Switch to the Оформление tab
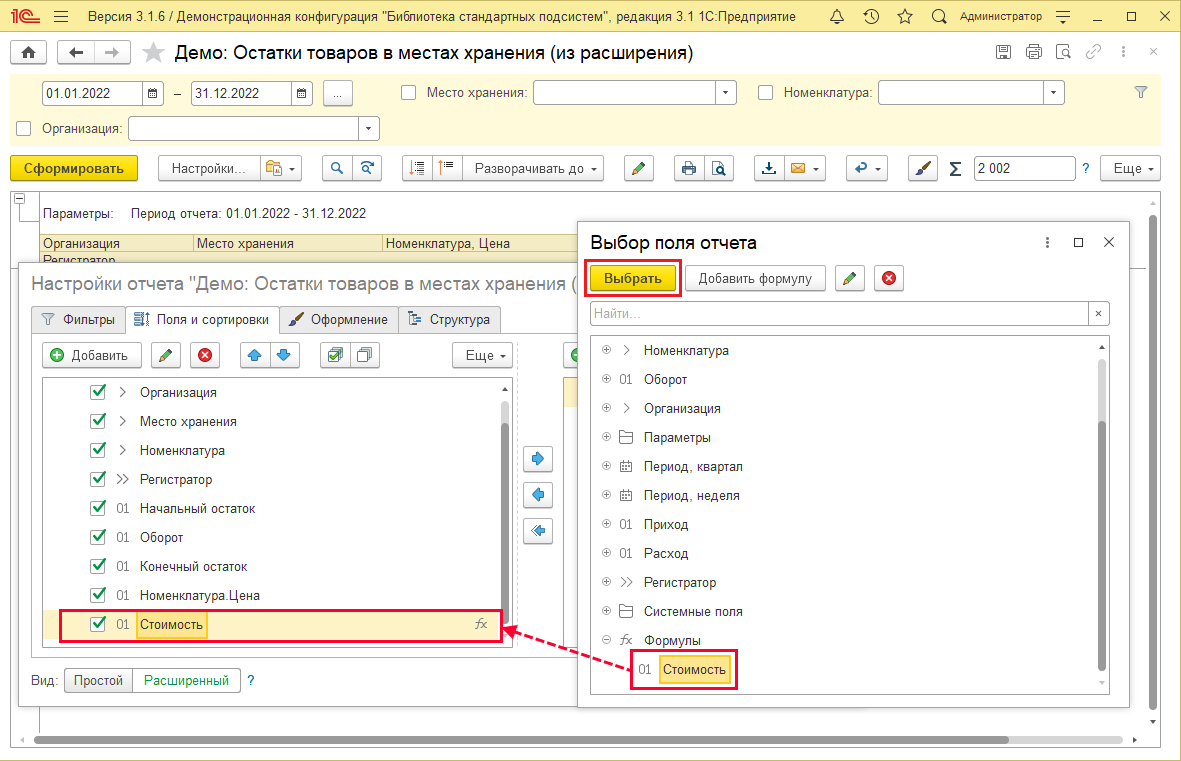The height and width of the screenshot is (761, 1181). click(x=338, y=319)
